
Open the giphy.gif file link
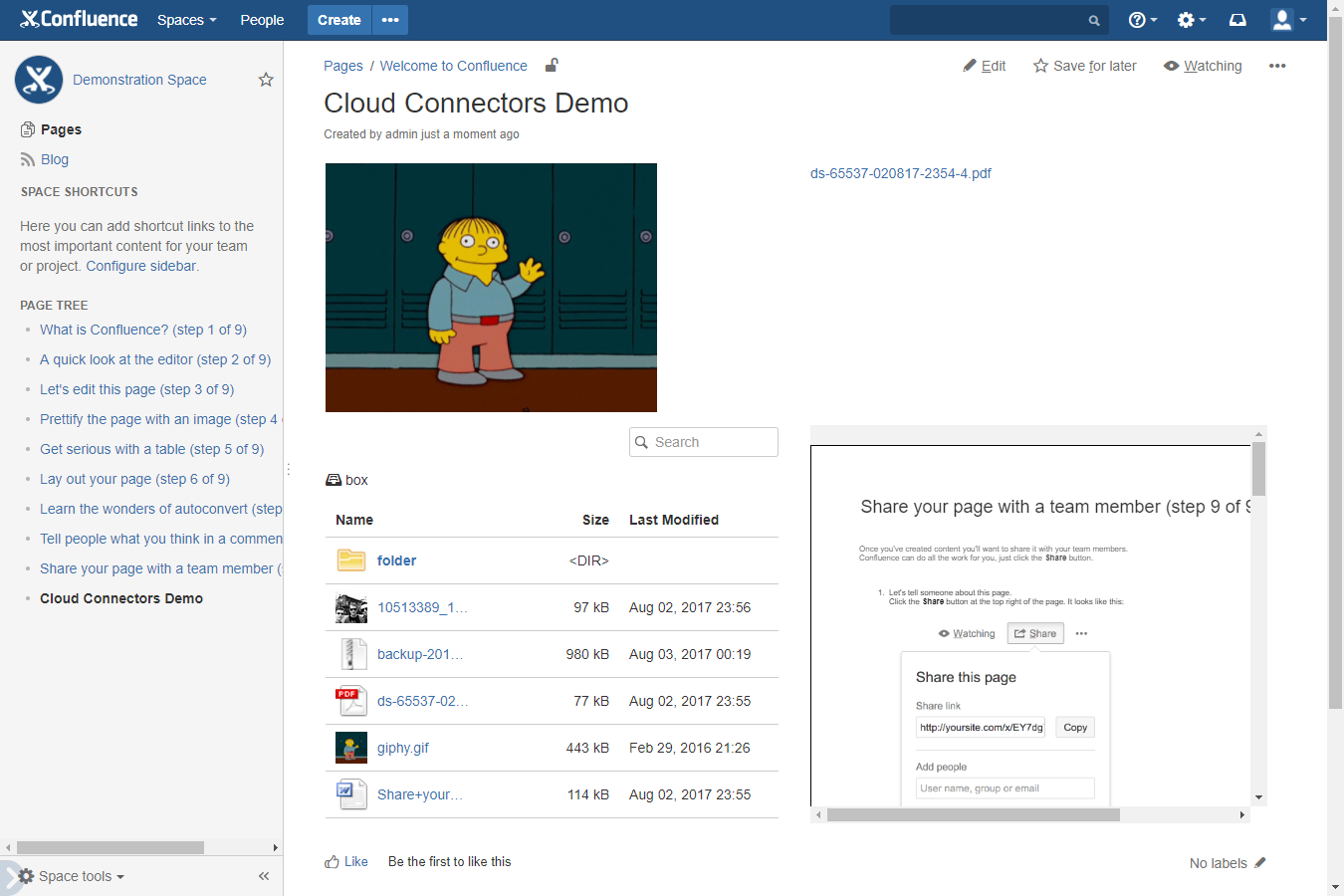click(x=403, y=748)
